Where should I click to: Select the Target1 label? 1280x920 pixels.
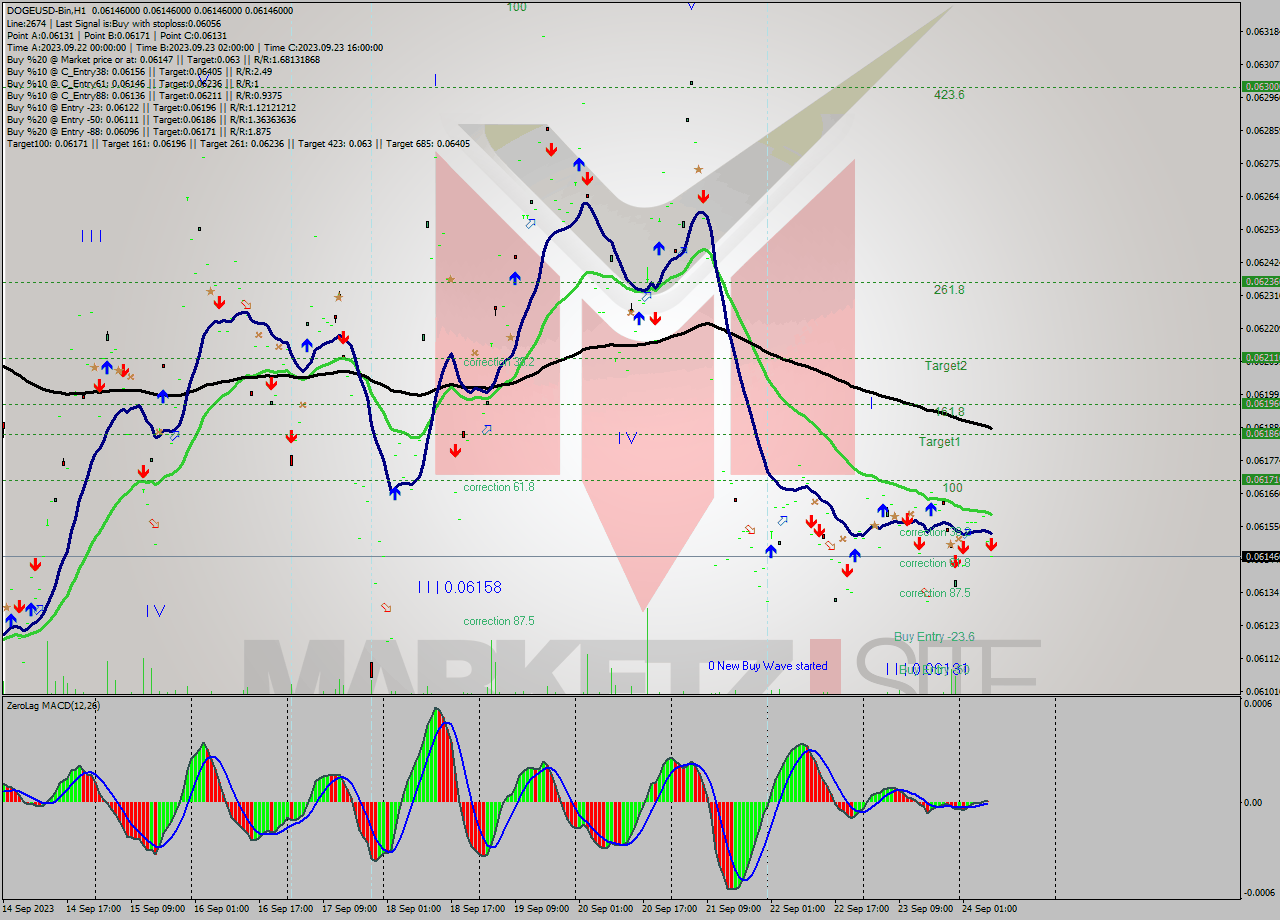(940, 441)
